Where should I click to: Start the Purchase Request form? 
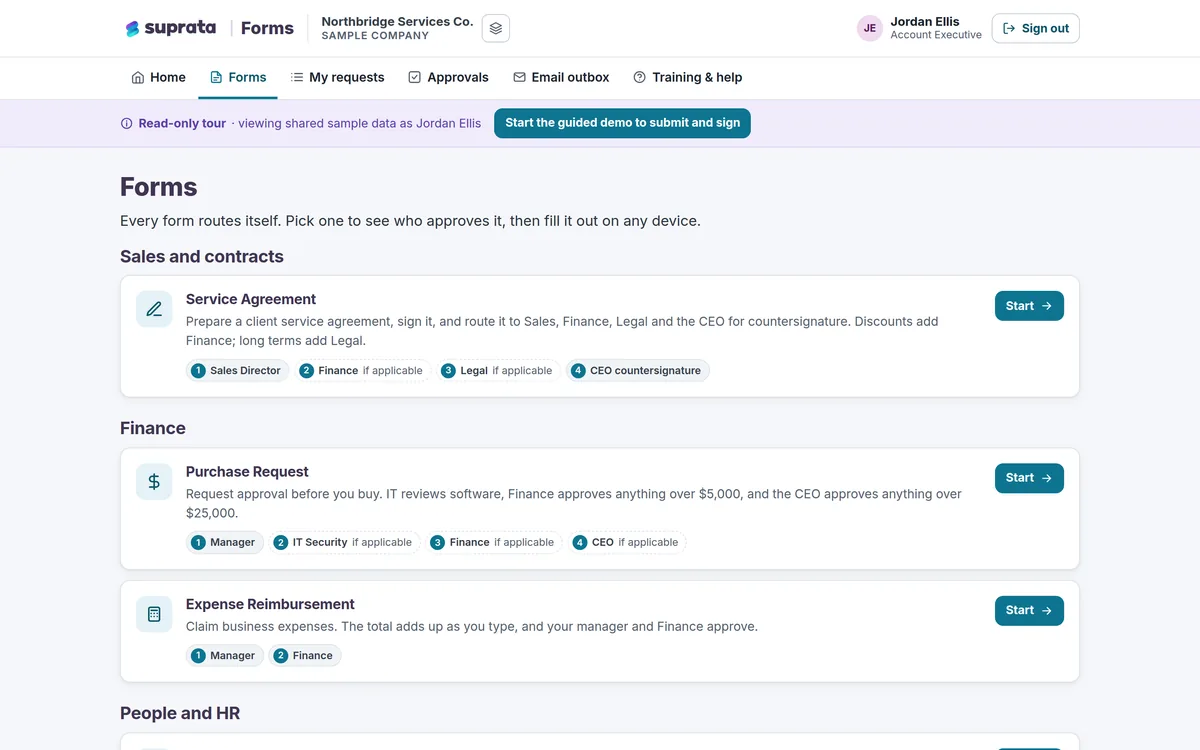1029,478
